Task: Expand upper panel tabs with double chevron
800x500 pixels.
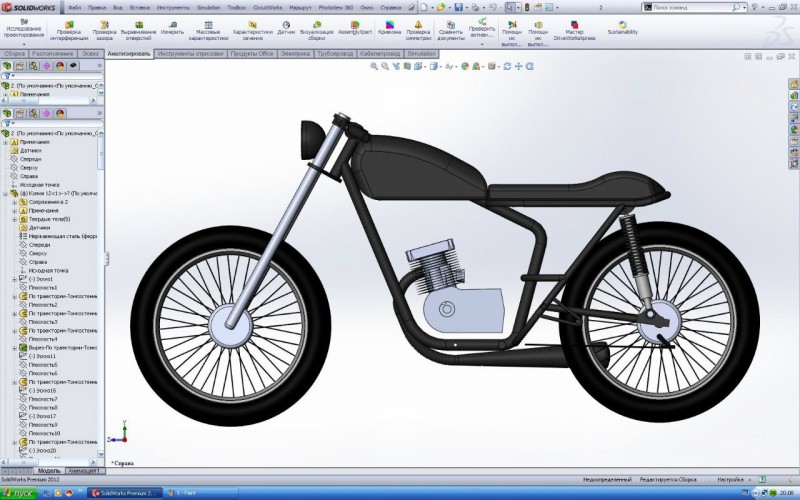Action: 99,66
